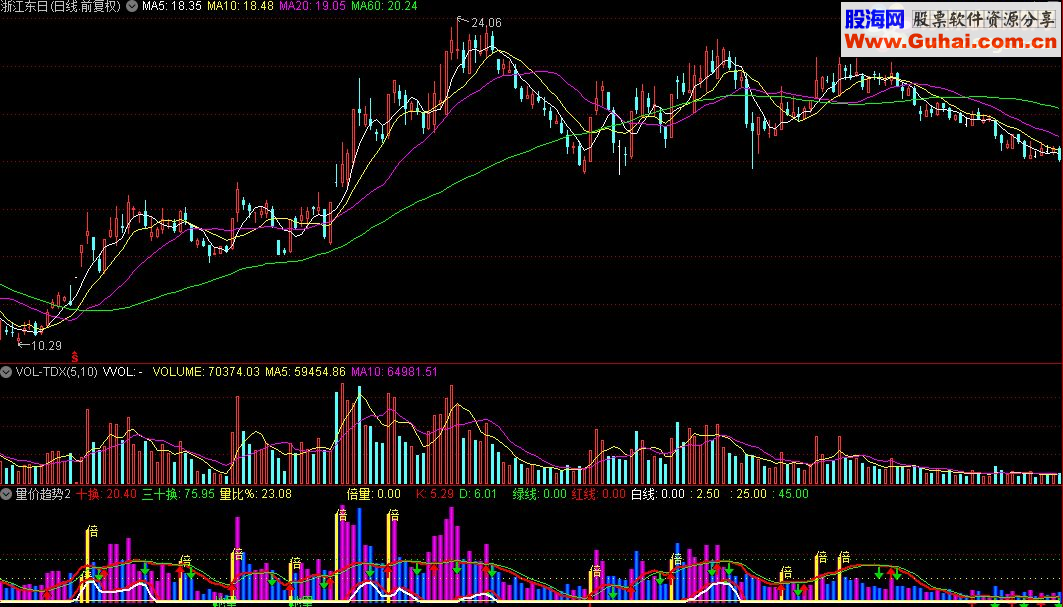Select the MA20: 19.05 label

coord(312,6)
